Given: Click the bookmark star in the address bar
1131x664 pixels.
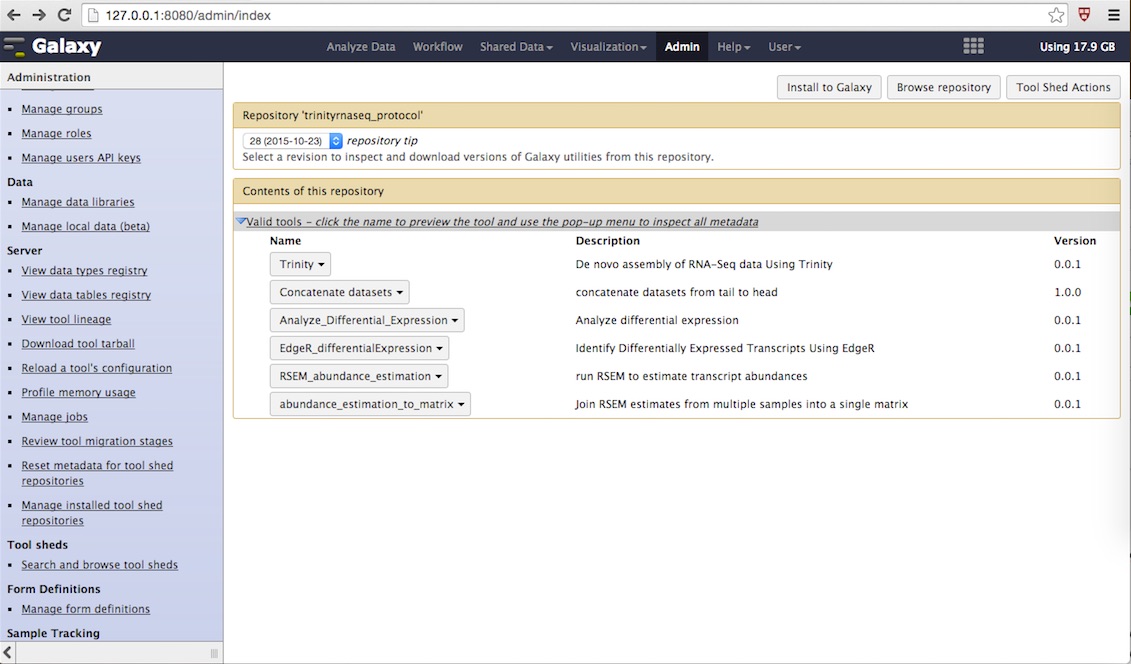Looking at the screenshot, I should [x=1055, y=15].
